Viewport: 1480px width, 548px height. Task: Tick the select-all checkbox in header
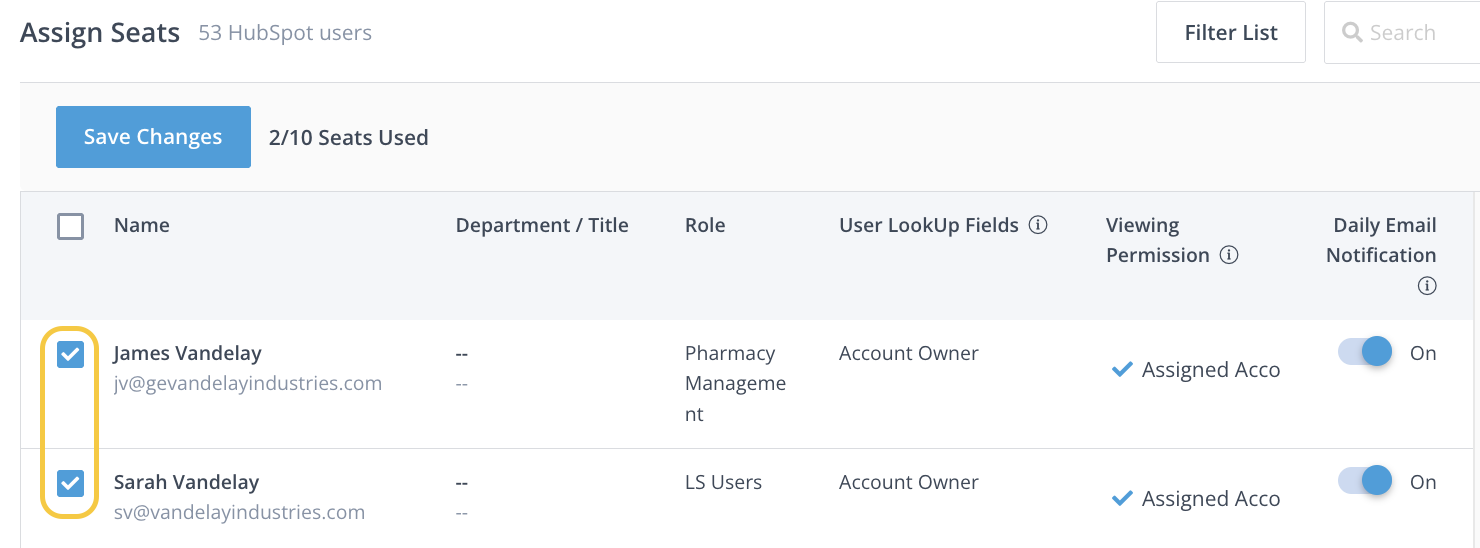(70, 226)
